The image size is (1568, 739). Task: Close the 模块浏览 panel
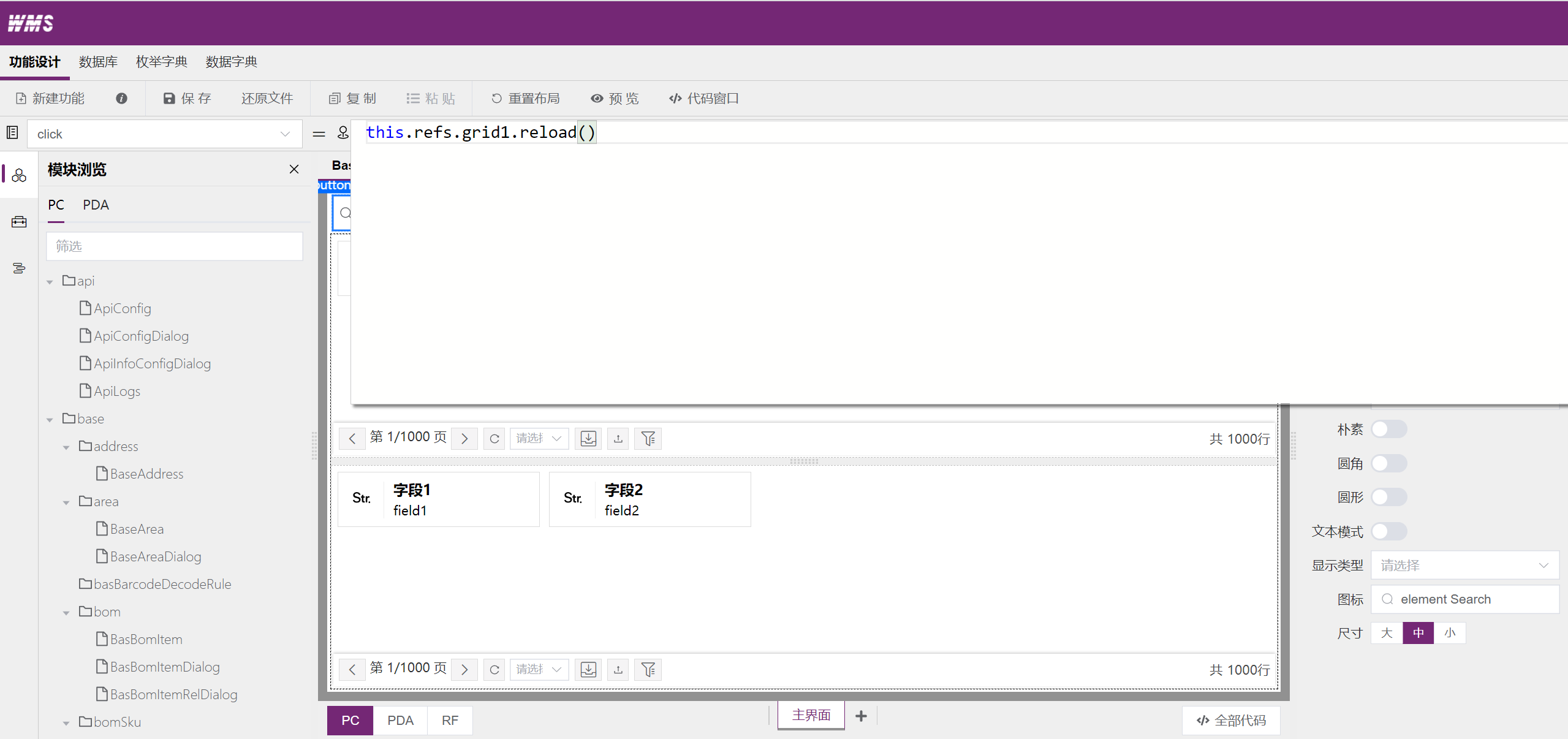click(x=294, y=169)
